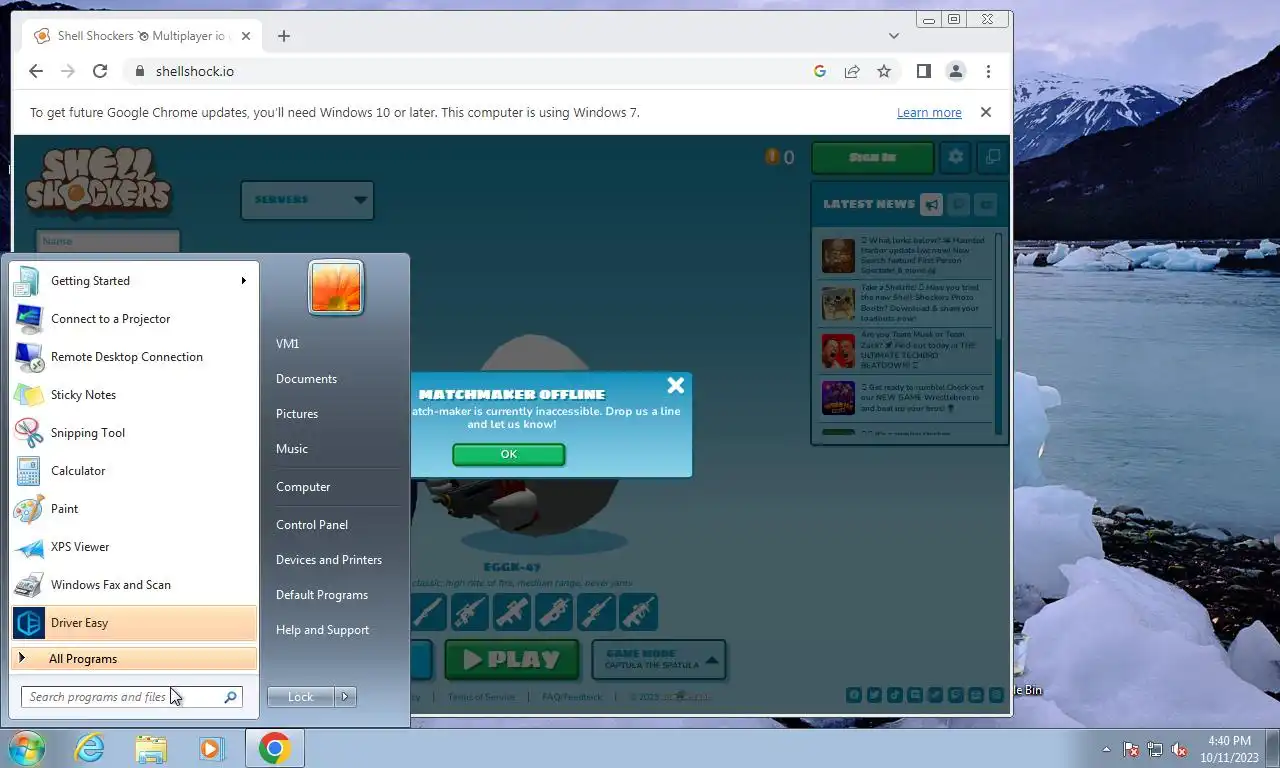Open Pictures from Start menu
This screenshot has width=1280, height=768.
pyautogui.click(x=297, y=414)
